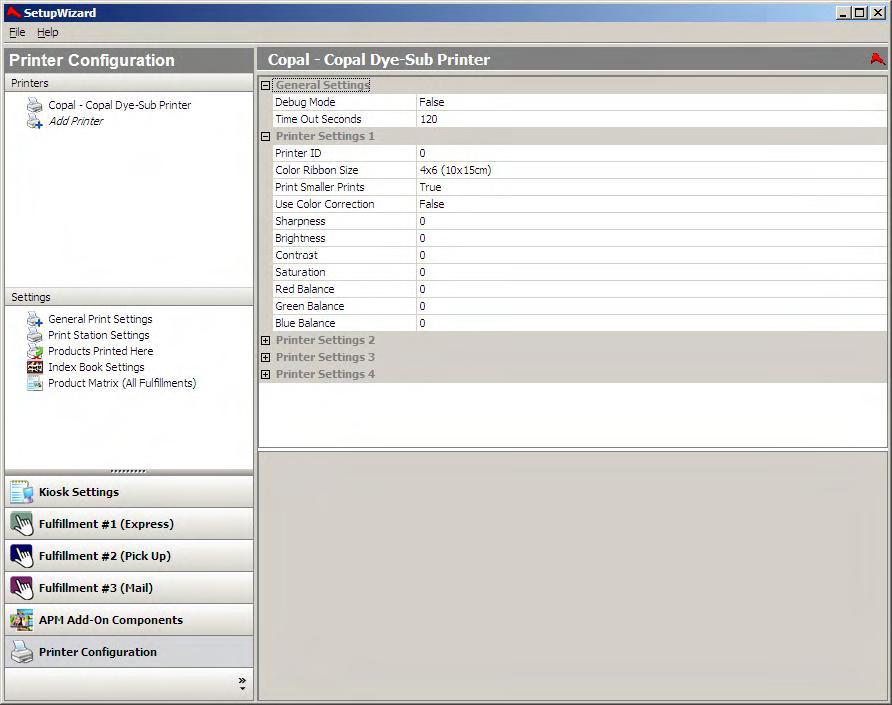Click the Kiosk Settings notepad icon
The width and height of the screenshot is (892, 705).
click(22, 492)
